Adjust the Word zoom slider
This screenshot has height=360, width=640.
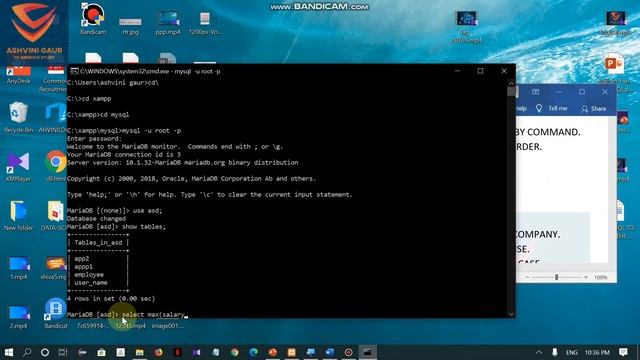(556, 277)
